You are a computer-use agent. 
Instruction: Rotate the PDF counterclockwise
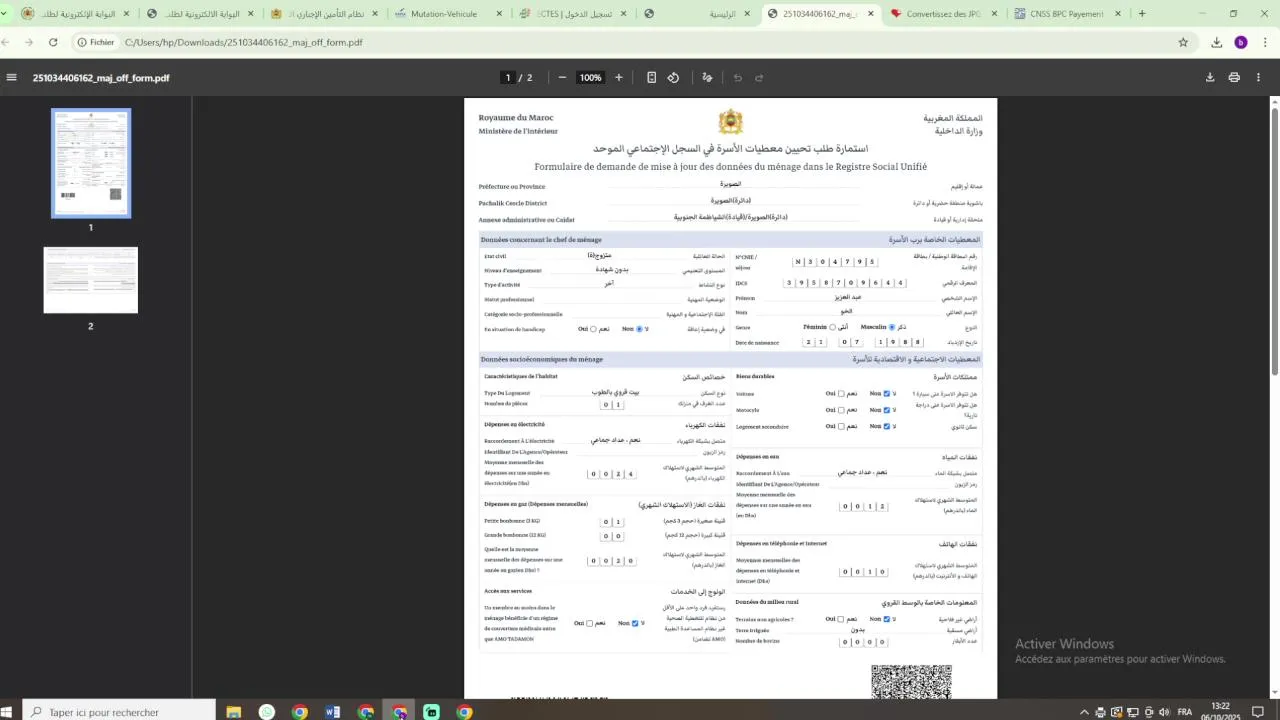pyautogui.click(x=673, y=78)
